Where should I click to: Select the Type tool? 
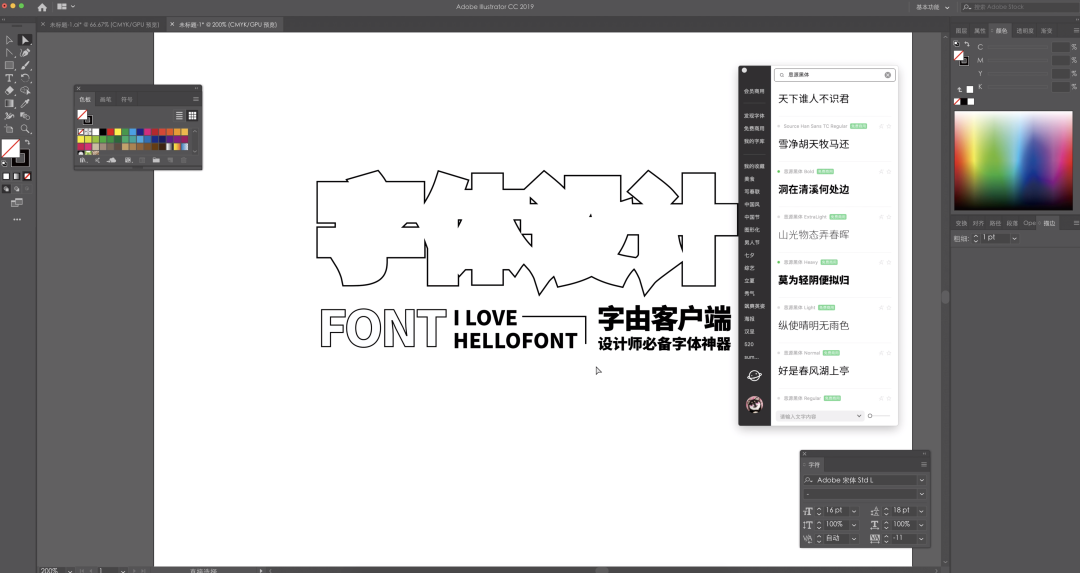[9, 78]
